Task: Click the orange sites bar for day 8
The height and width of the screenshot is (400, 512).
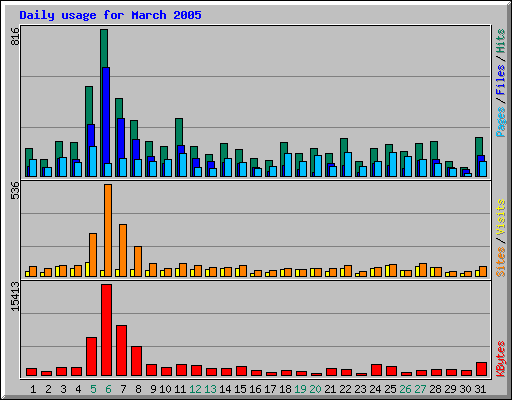Action: [x=138, y=261]
